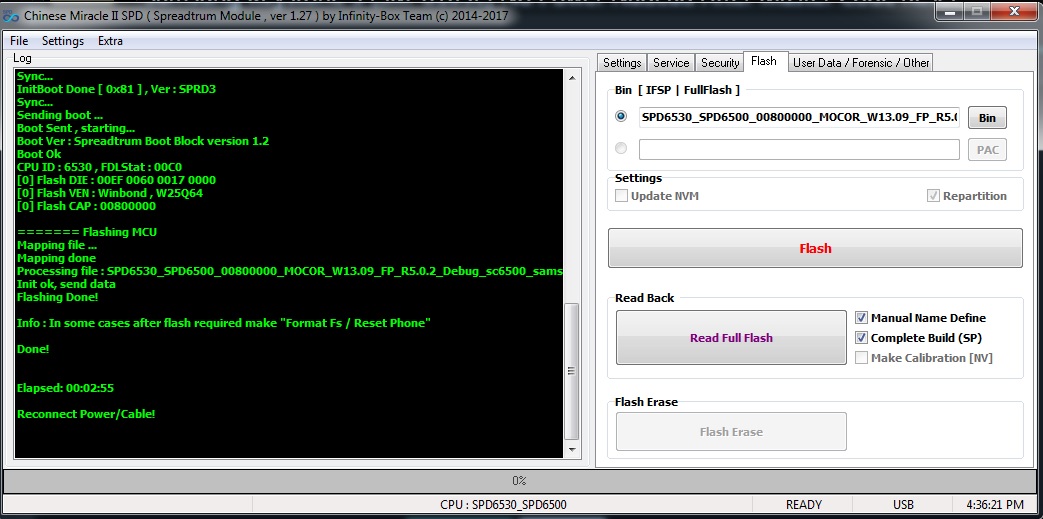Open the Extra menu

[110, 41]
